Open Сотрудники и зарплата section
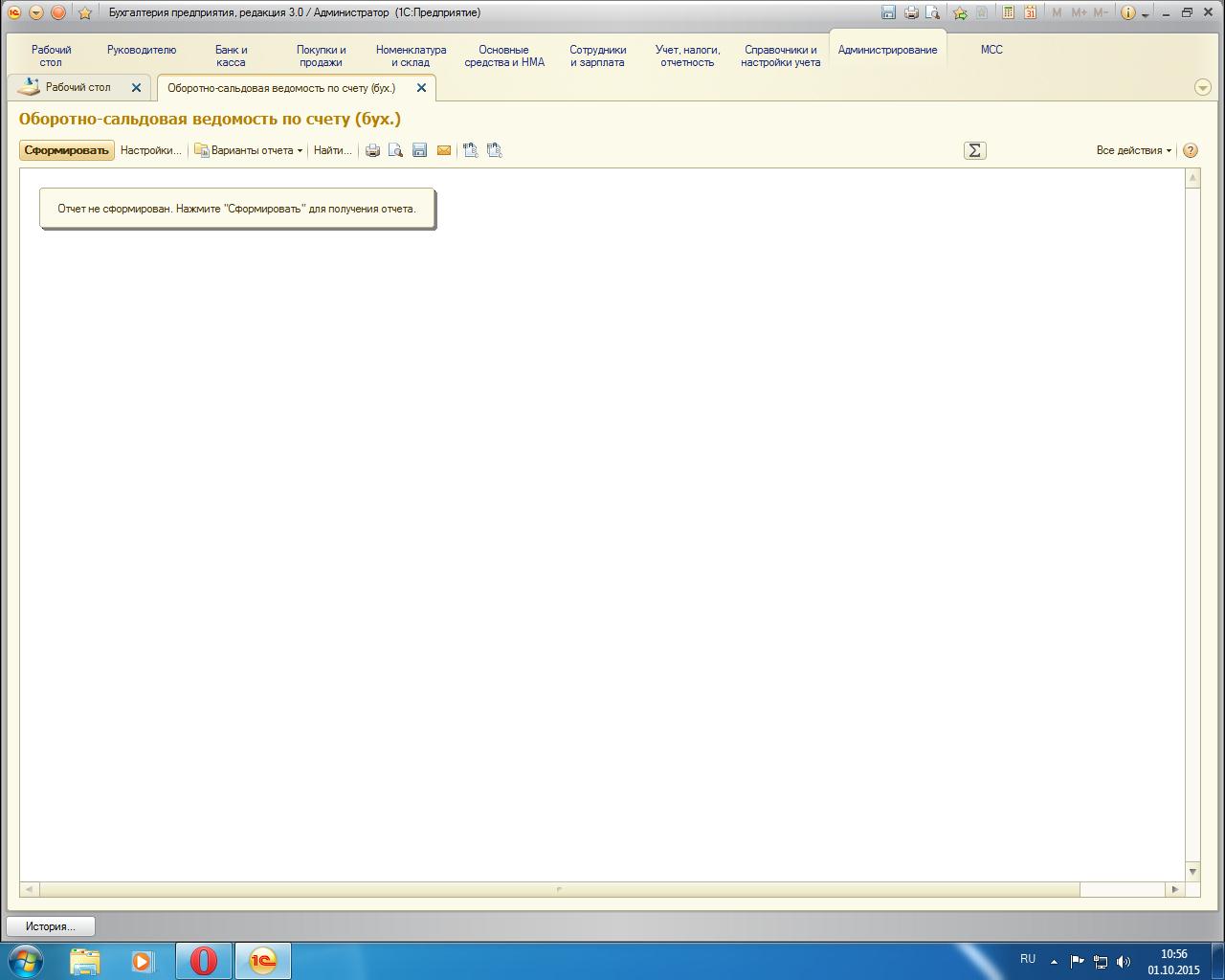The width and height of the screenshot is (1225, 980). pyautogui.click(x=597, y=56)
